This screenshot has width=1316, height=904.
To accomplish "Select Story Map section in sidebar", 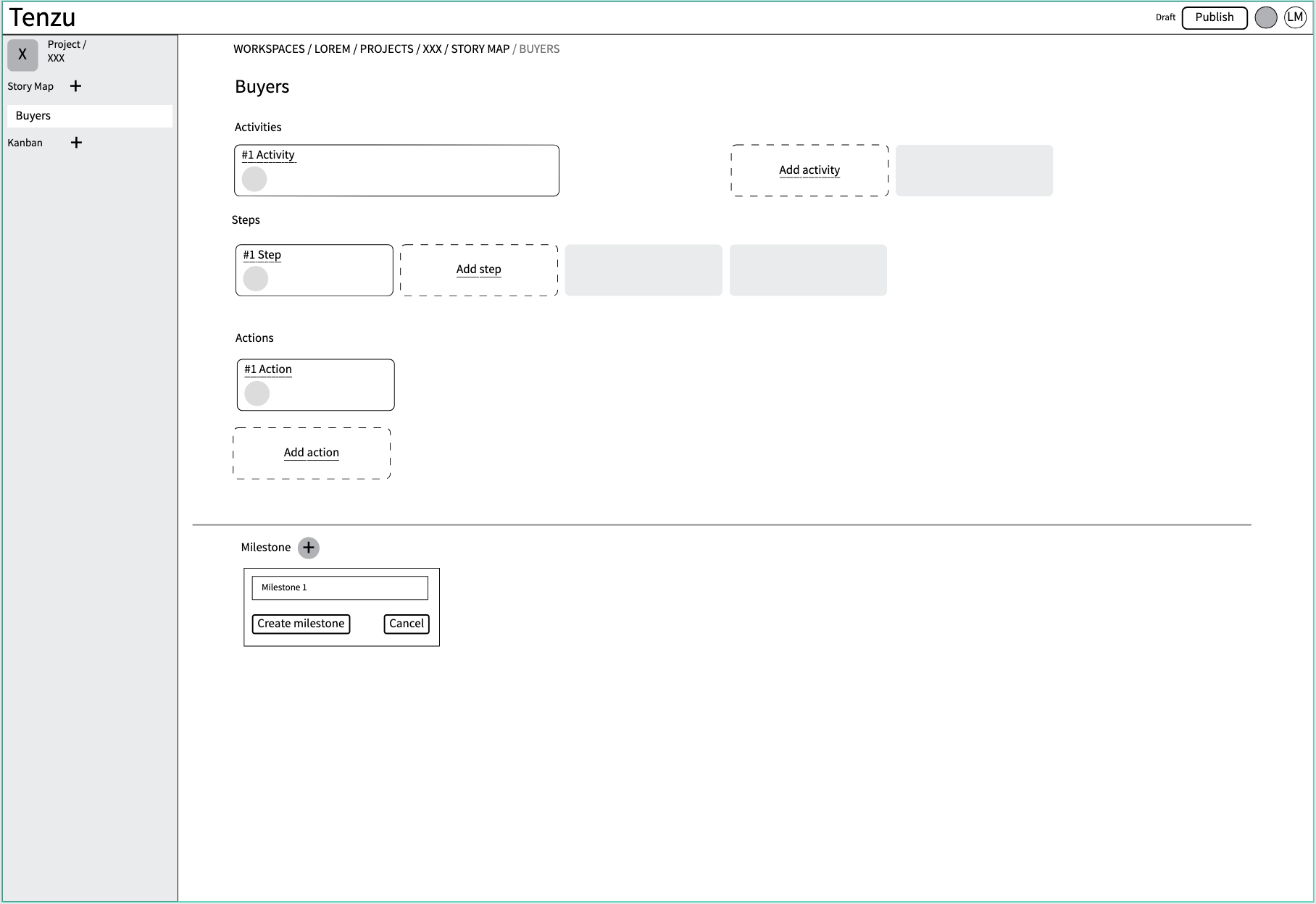I will pyautogui.click(x=30, y=86).
